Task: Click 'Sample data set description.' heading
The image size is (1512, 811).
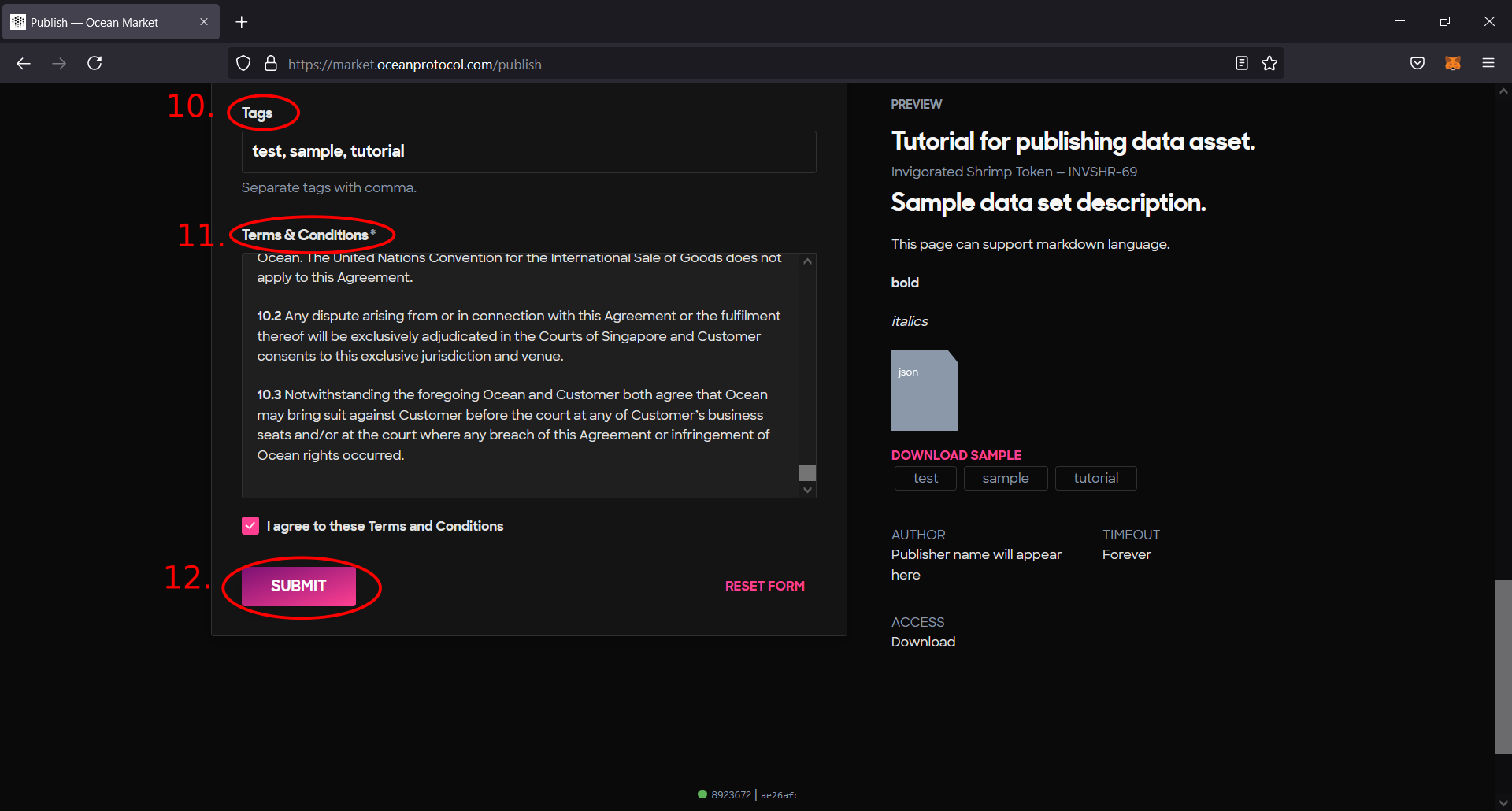Action: 1048,202
